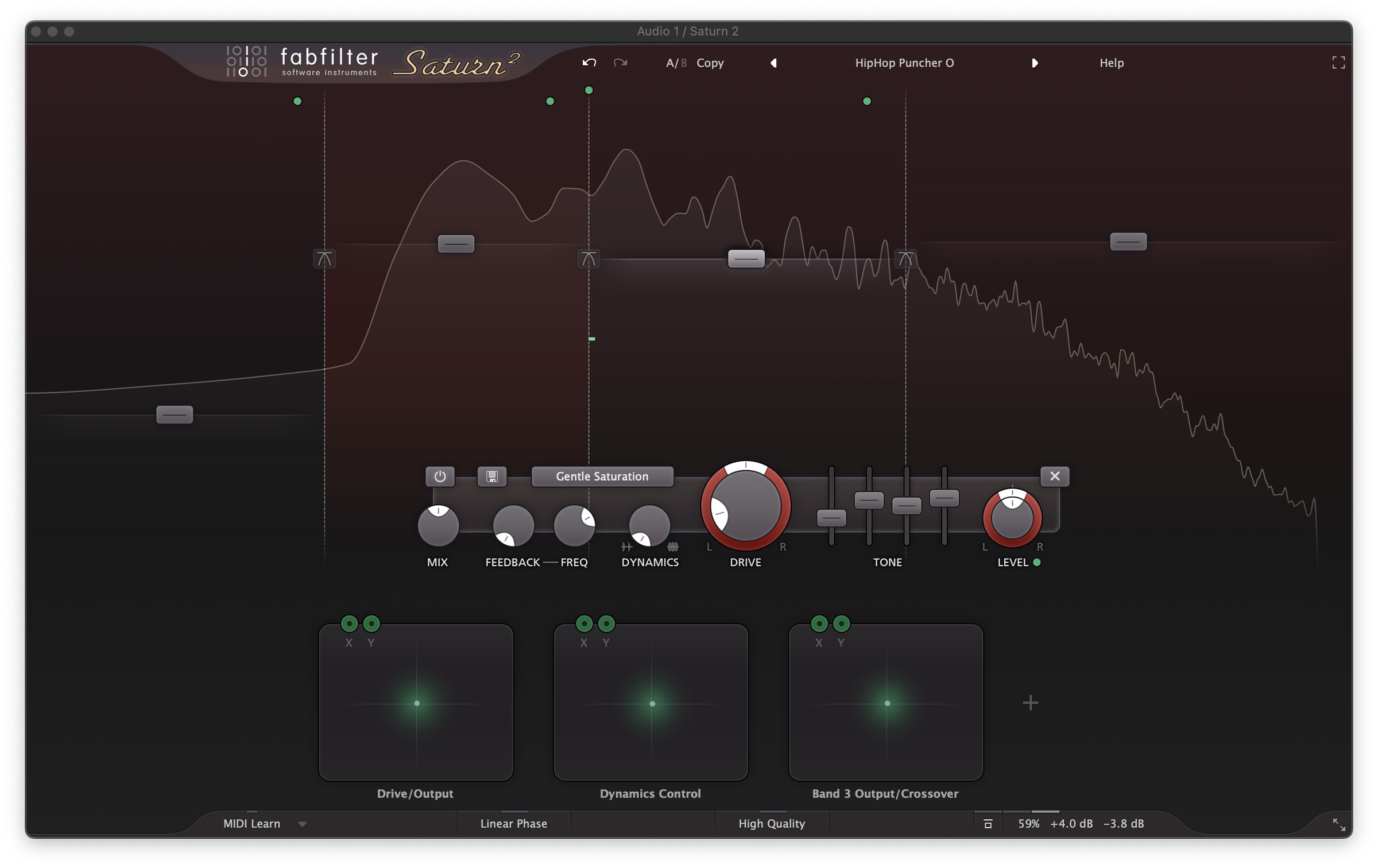Click the X source button of Dynamics Control
The height and width of the screenshot is (868, 1378).
click(584, 623)
